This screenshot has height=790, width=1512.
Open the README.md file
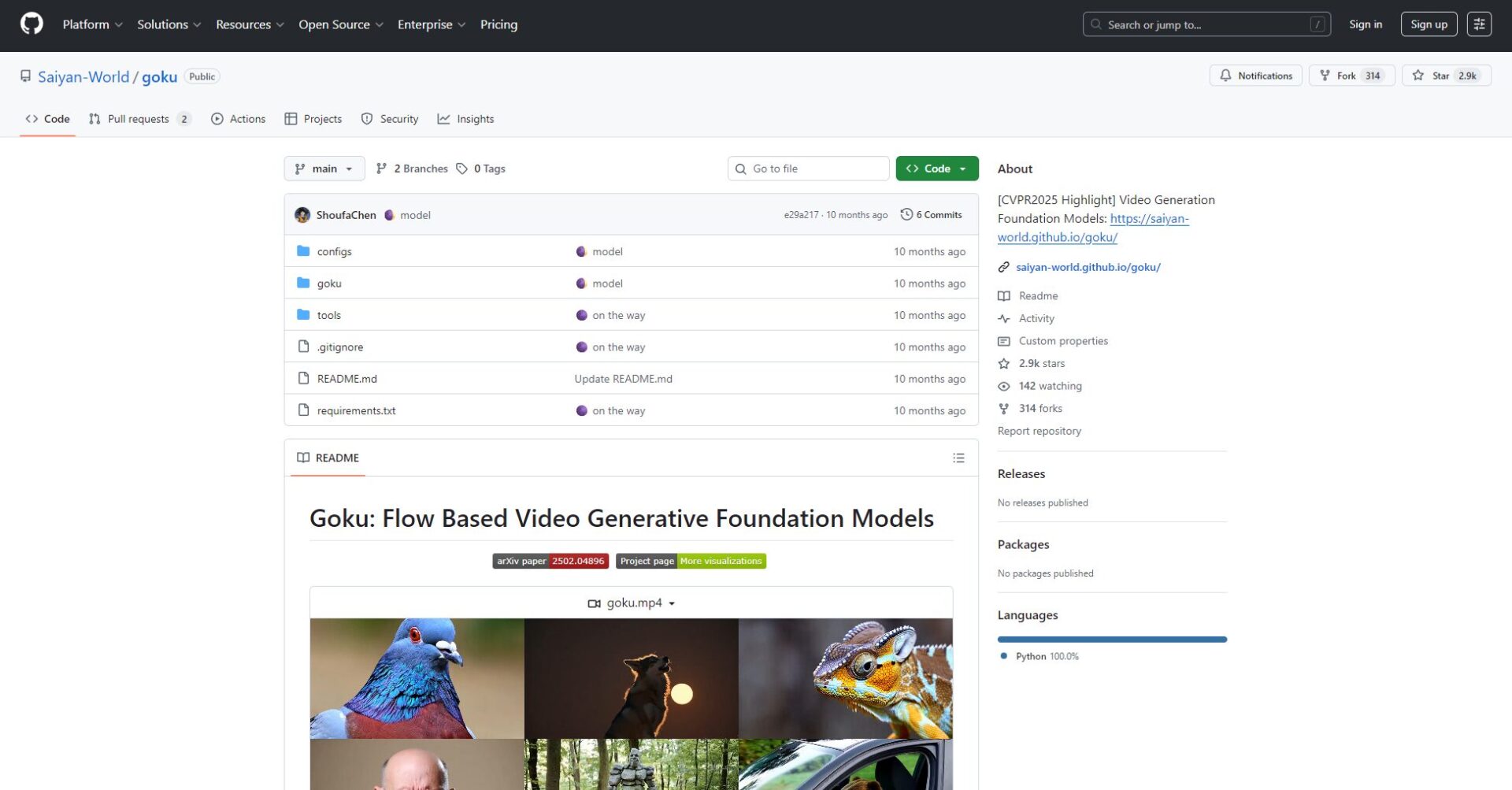point(346,379)
